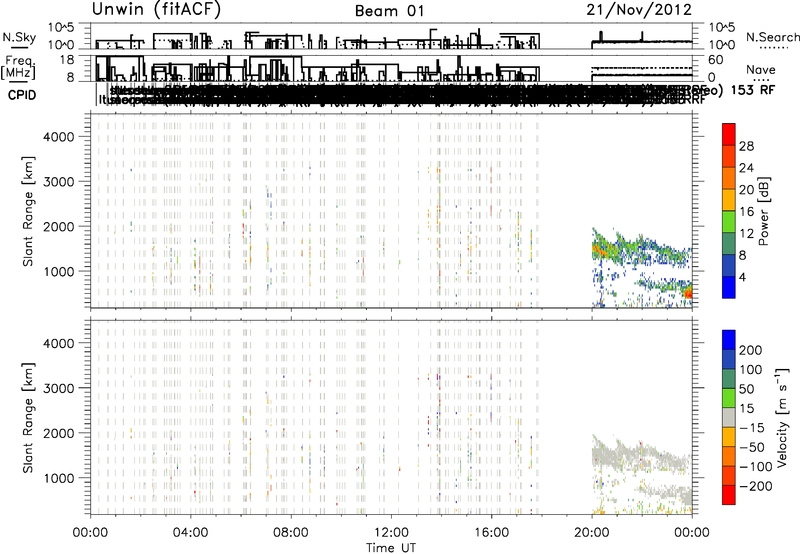Click the blue bottom segment of Power colorbar
Screen dimensions: 800x554
729,287
